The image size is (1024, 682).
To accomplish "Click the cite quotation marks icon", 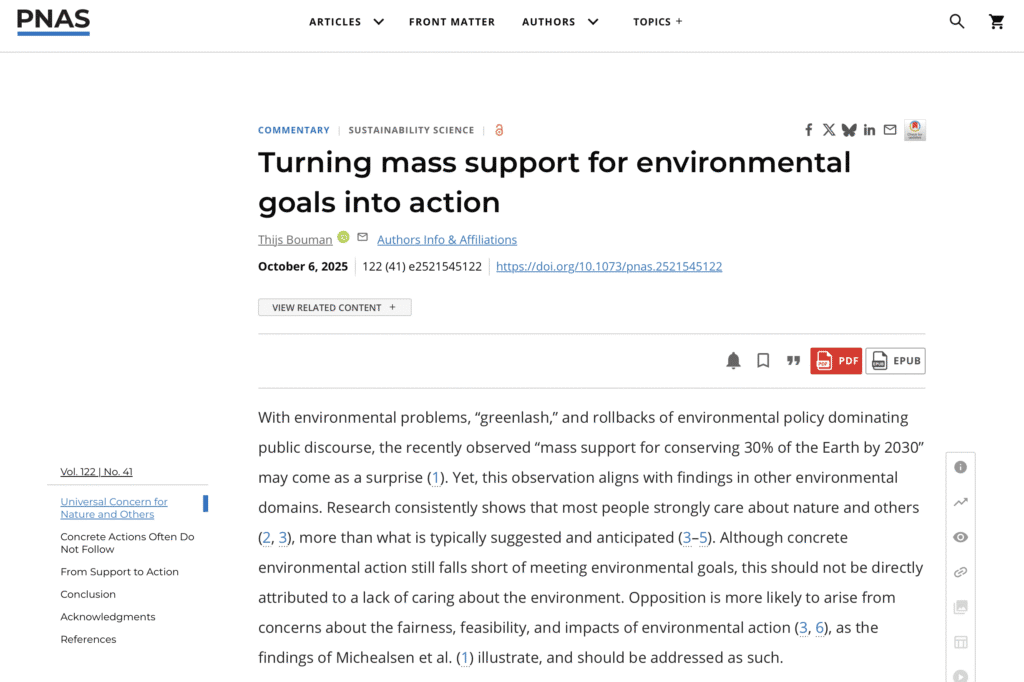I will [x=793, y=361].
